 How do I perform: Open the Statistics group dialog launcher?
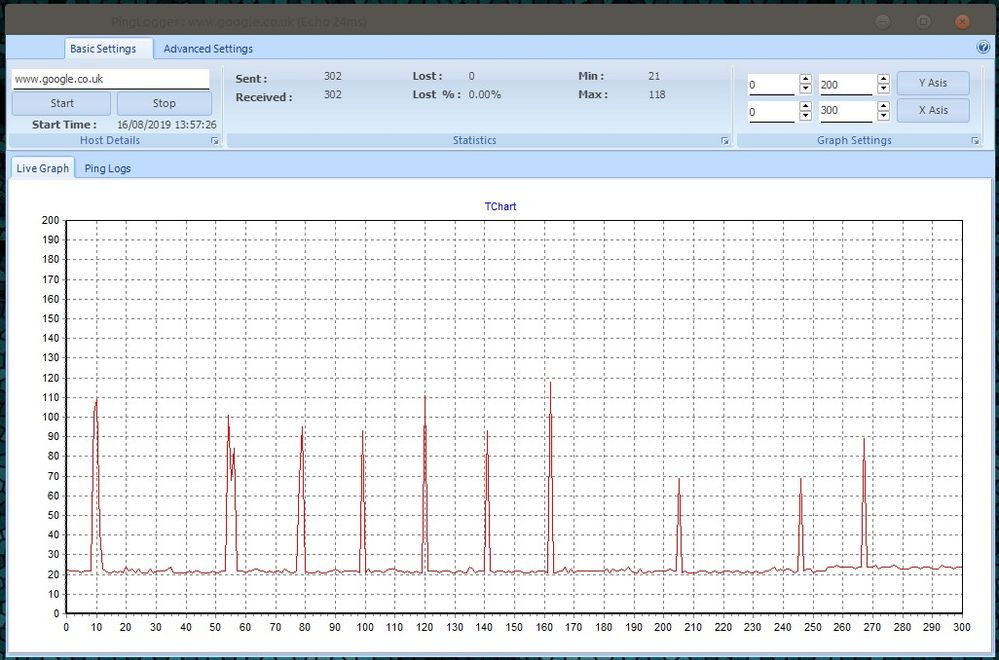coord(725,142)
